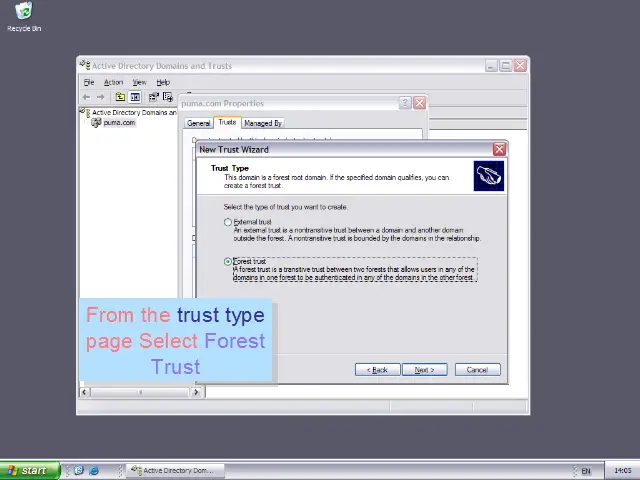Click the Export List toolbar icon
Image resolution: width=640 pixels, height=480 pixels.
coord(168,97)
